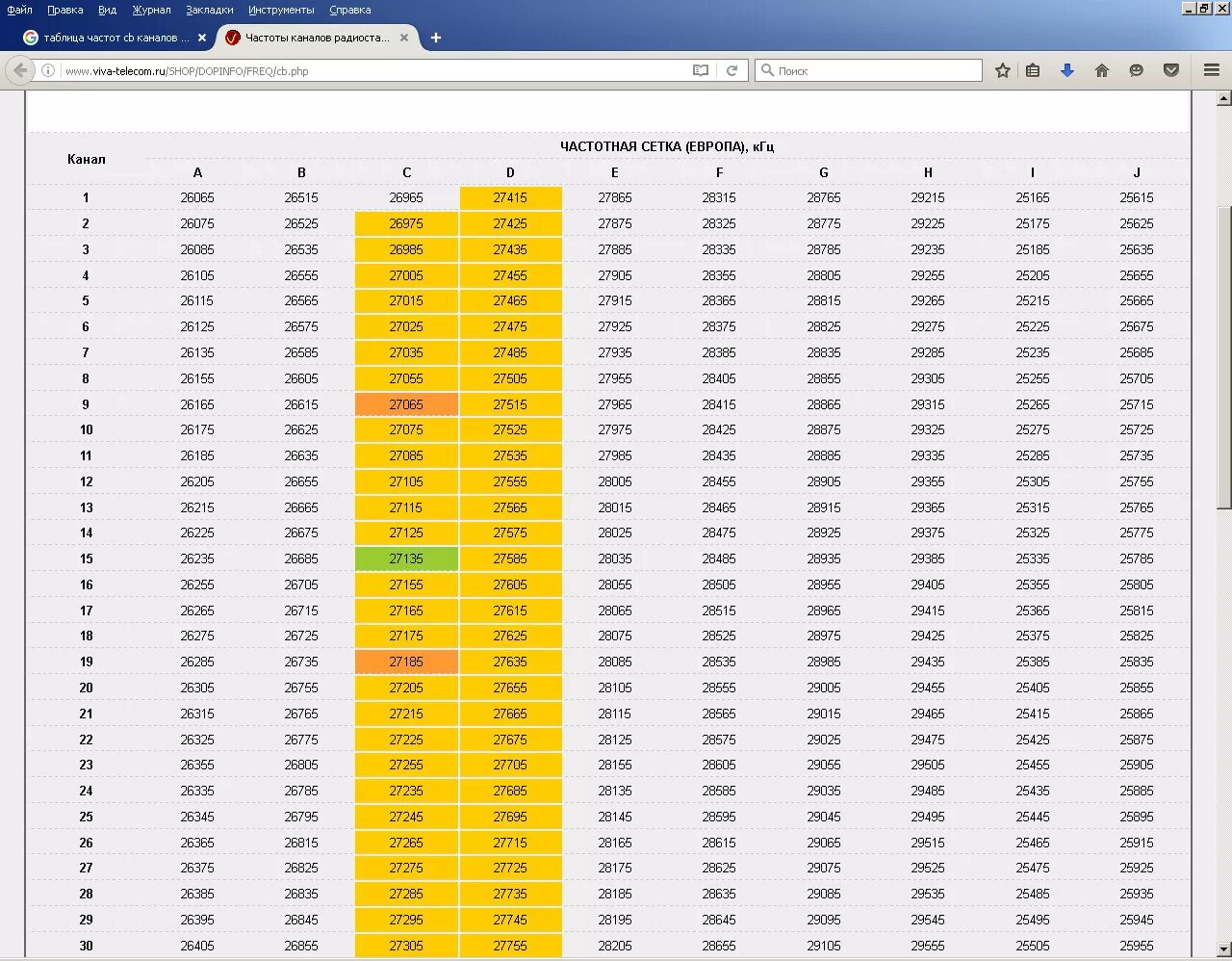Click cell 29215 in column H
Viewport: 1232px width, 961px height.
point(928,197)
